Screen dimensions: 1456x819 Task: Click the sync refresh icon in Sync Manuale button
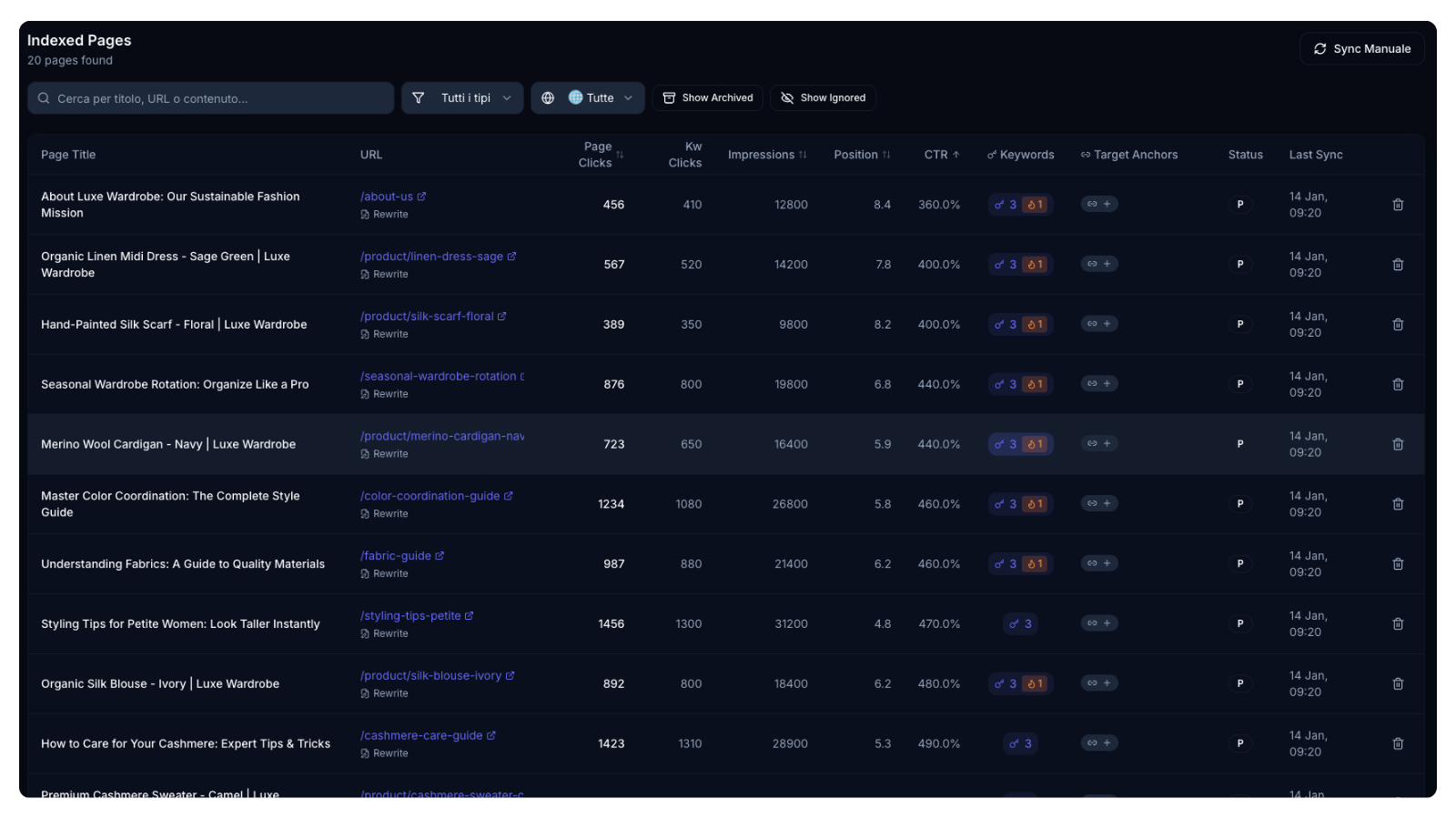pos(1319,48)
